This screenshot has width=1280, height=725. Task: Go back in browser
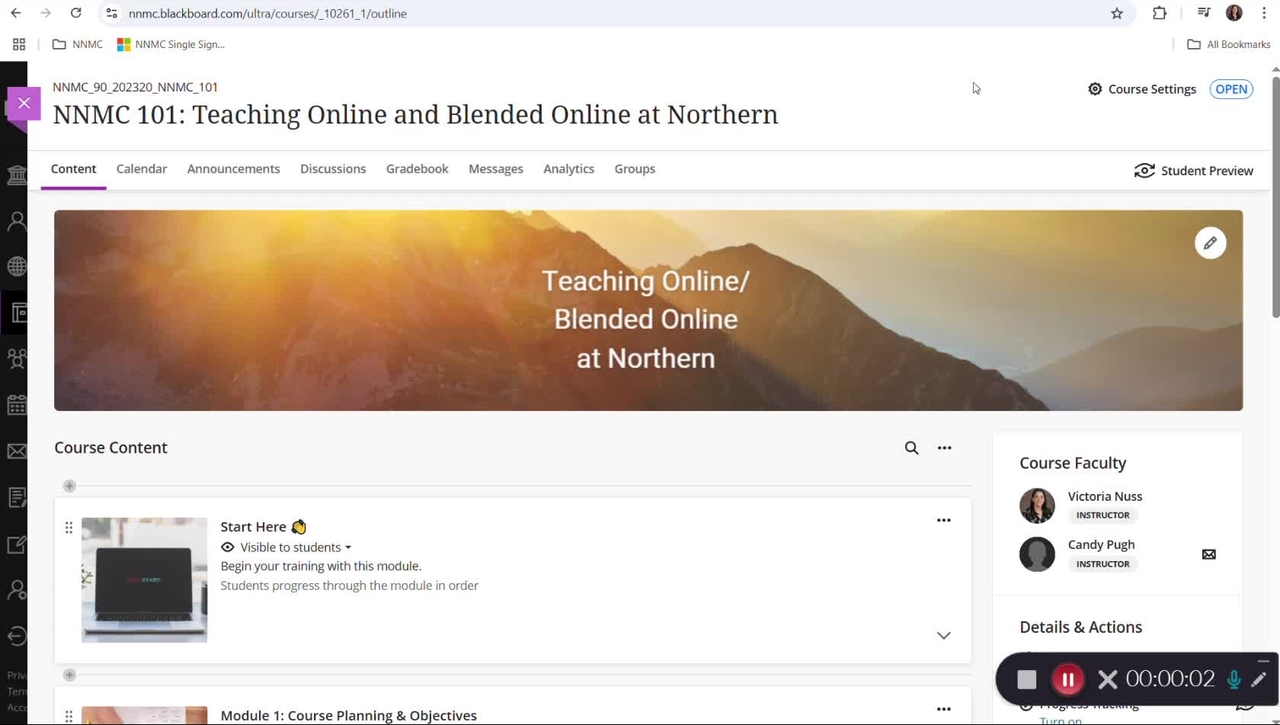tap(16, 13)
